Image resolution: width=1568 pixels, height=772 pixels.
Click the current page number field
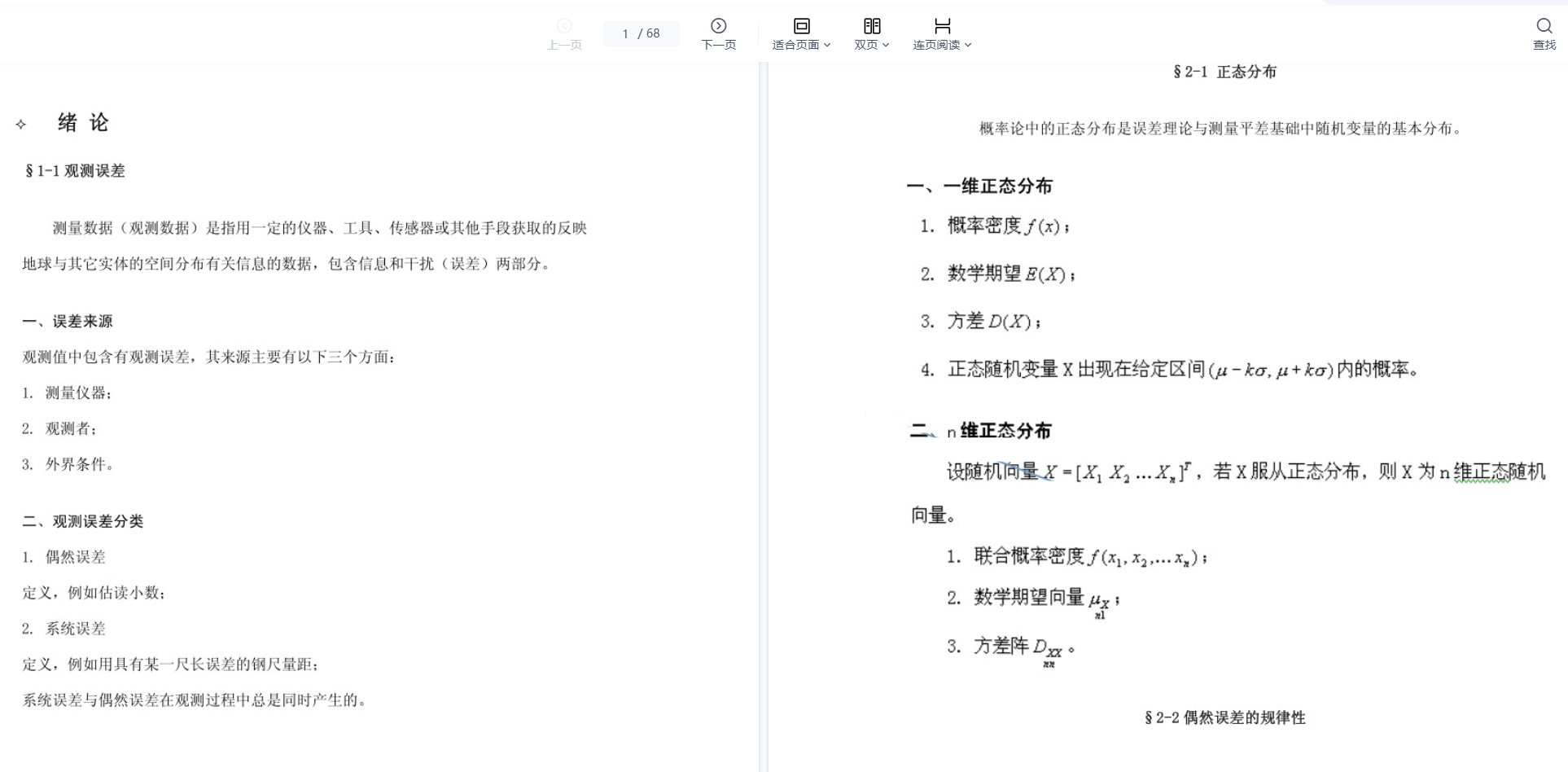(625, 33)
